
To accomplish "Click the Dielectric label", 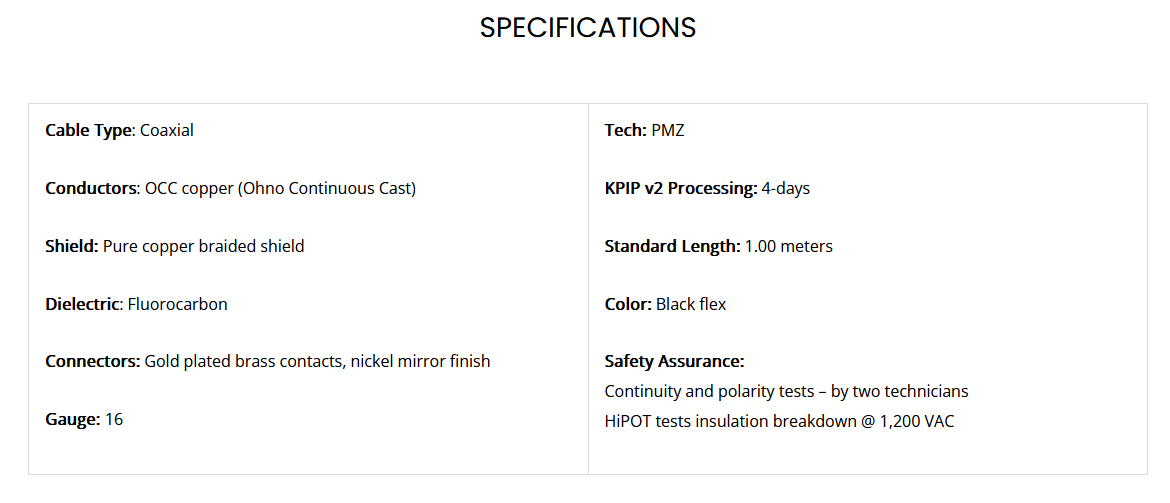I will pos(82,304).
